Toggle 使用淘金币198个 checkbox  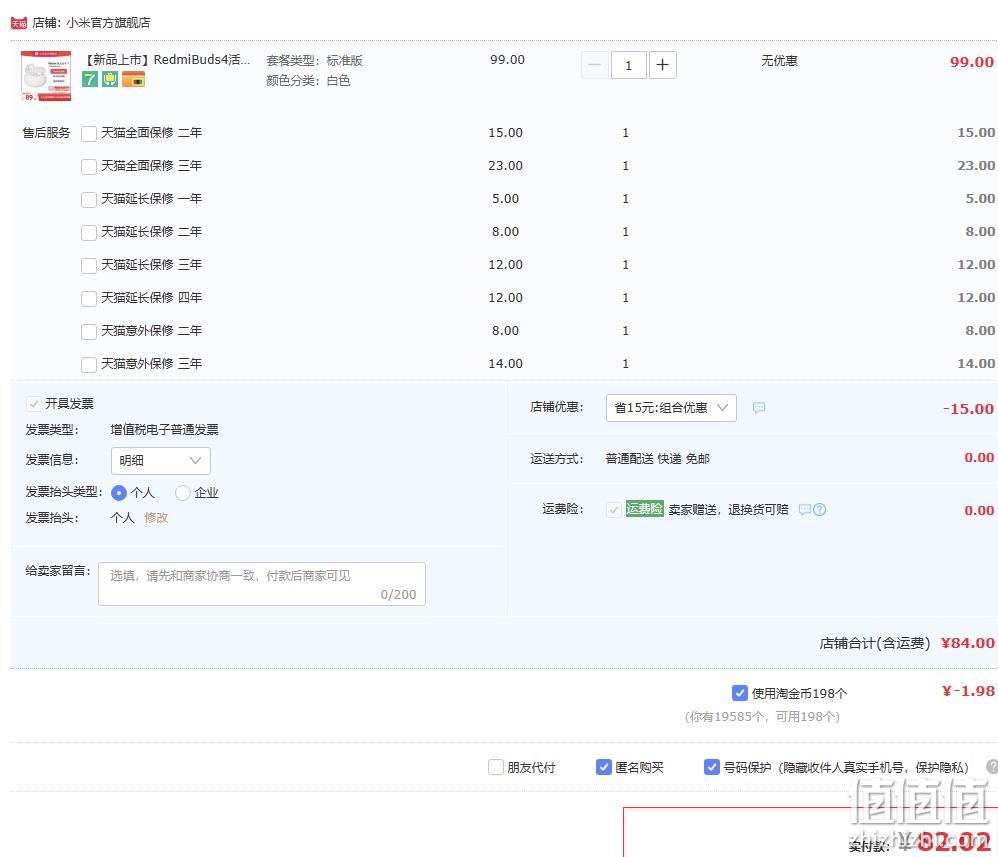click(740, 693)
